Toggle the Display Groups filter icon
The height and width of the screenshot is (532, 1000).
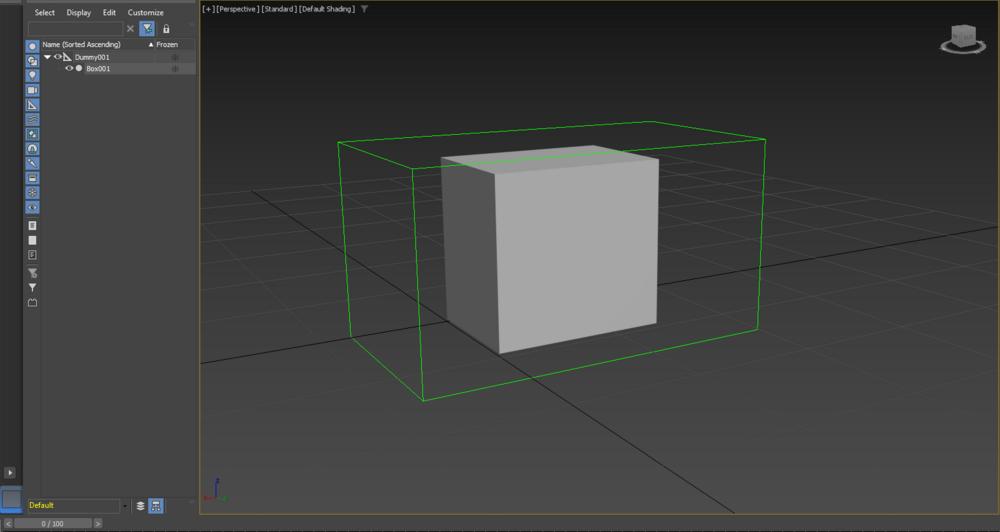point(33,135)
